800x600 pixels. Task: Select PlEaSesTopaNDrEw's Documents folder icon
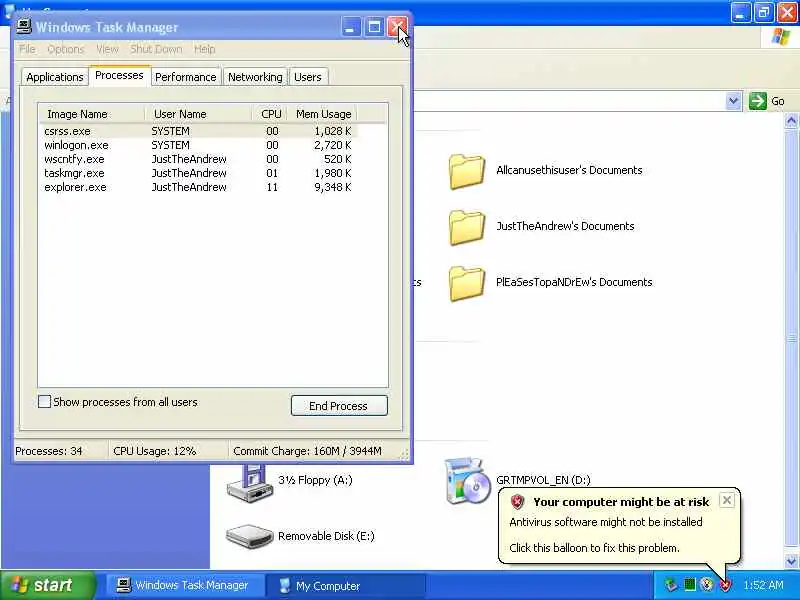(x=466, y=284)
